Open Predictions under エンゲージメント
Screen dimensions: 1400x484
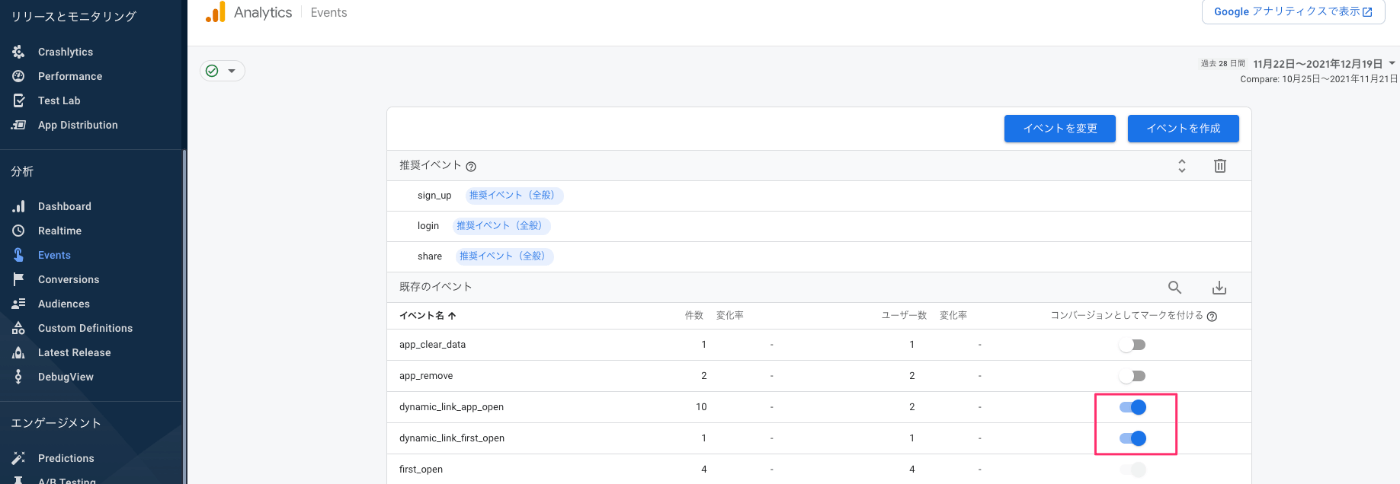click(x=66, y=459)
